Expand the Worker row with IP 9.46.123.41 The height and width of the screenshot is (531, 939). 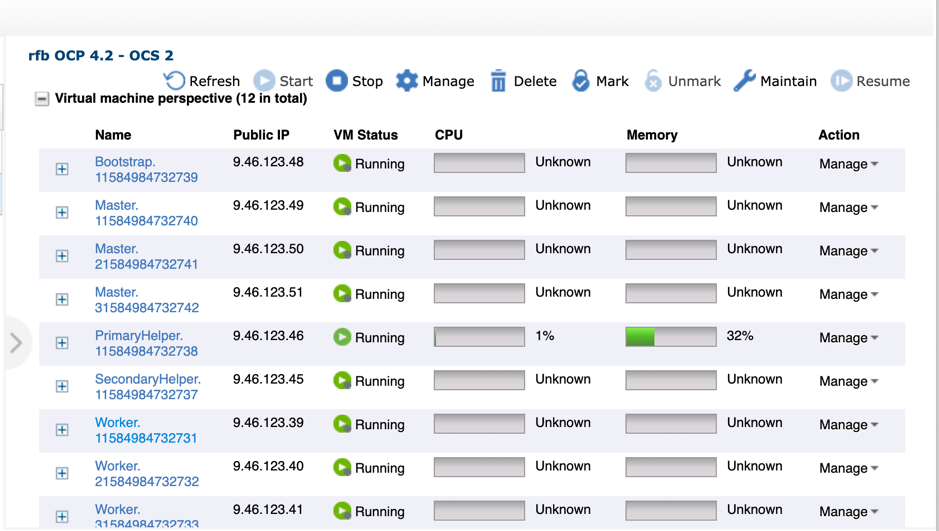62,517
